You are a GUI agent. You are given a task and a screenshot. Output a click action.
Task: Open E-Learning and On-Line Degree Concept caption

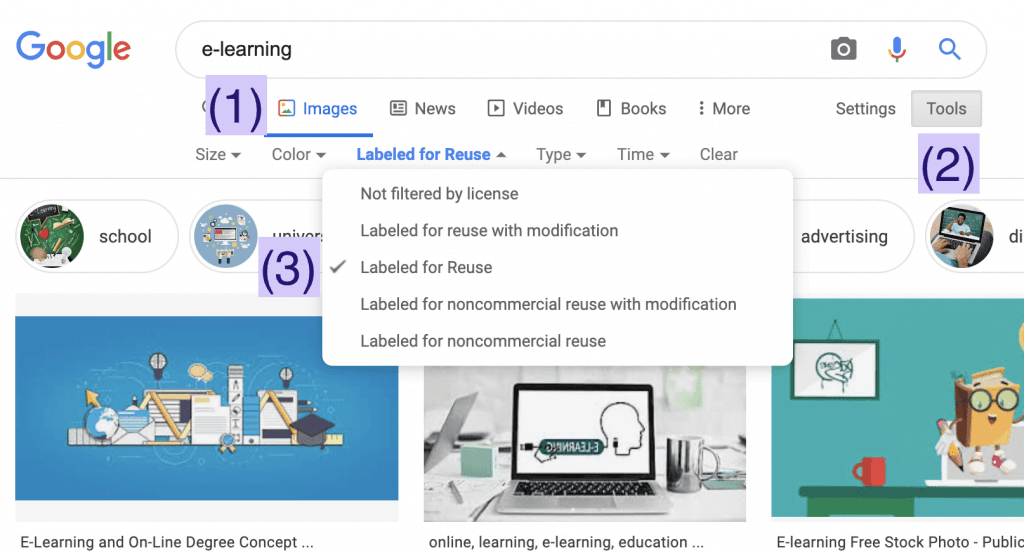[x=167, y=542]
